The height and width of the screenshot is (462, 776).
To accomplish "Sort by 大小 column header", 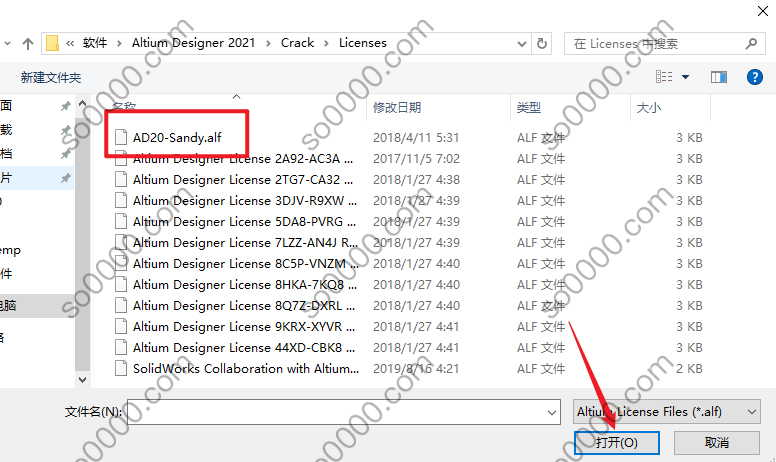I will click(648, 107).
